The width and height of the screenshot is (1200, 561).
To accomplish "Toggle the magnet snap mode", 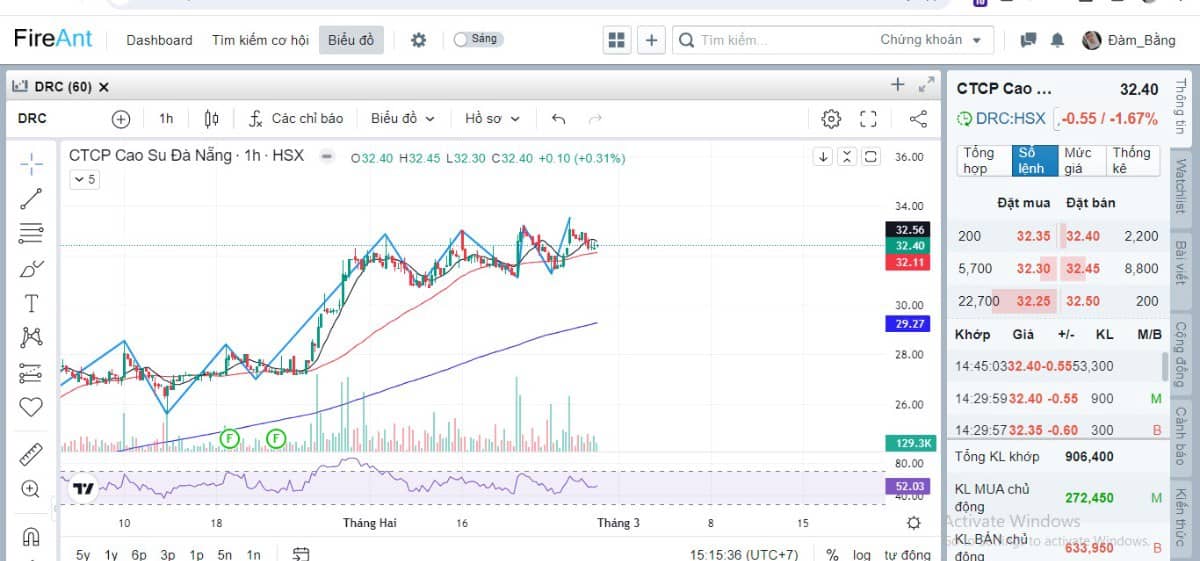I will pyautogui.click(x=31, y=536).
